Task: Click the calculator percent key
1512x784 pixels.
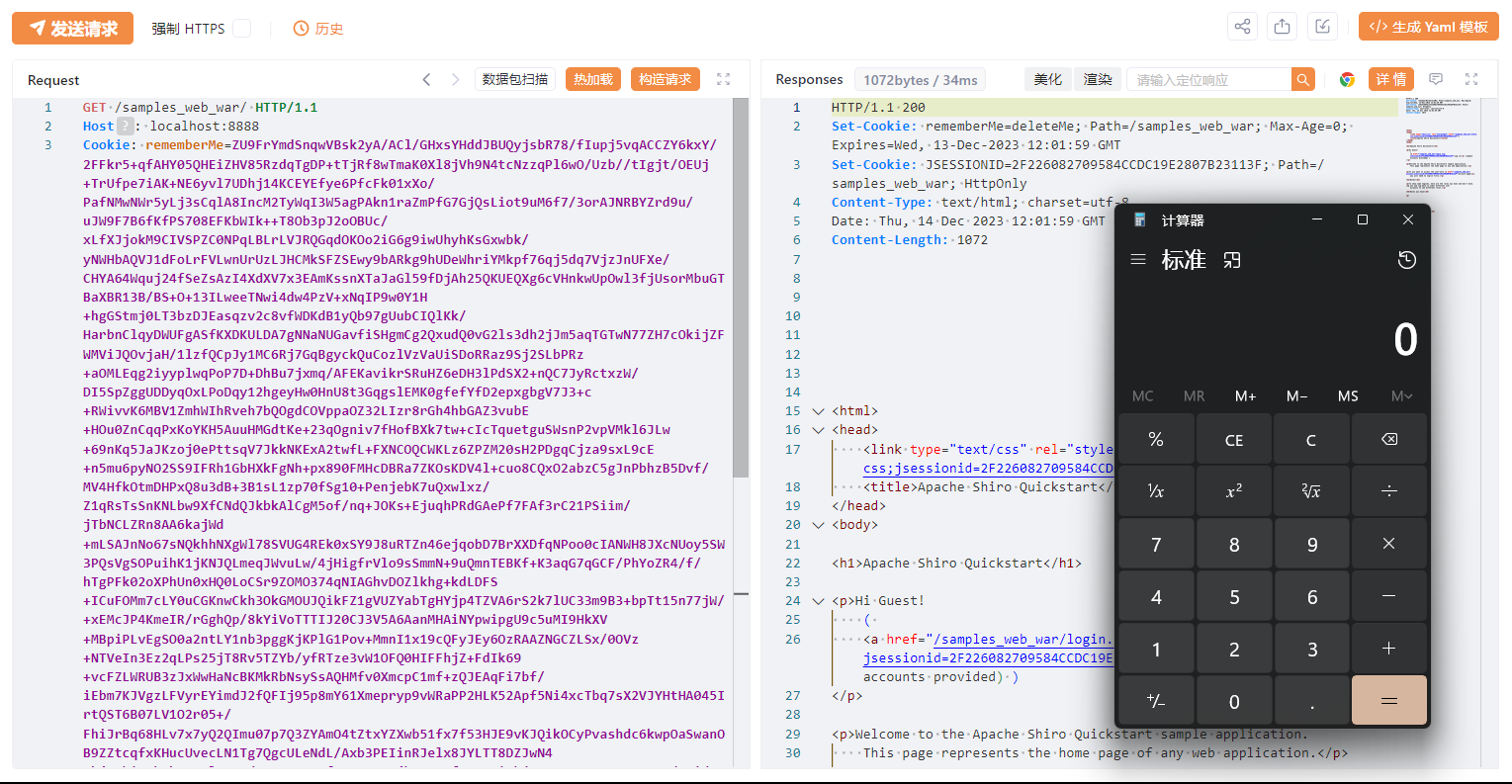Action: (1156, 439)
